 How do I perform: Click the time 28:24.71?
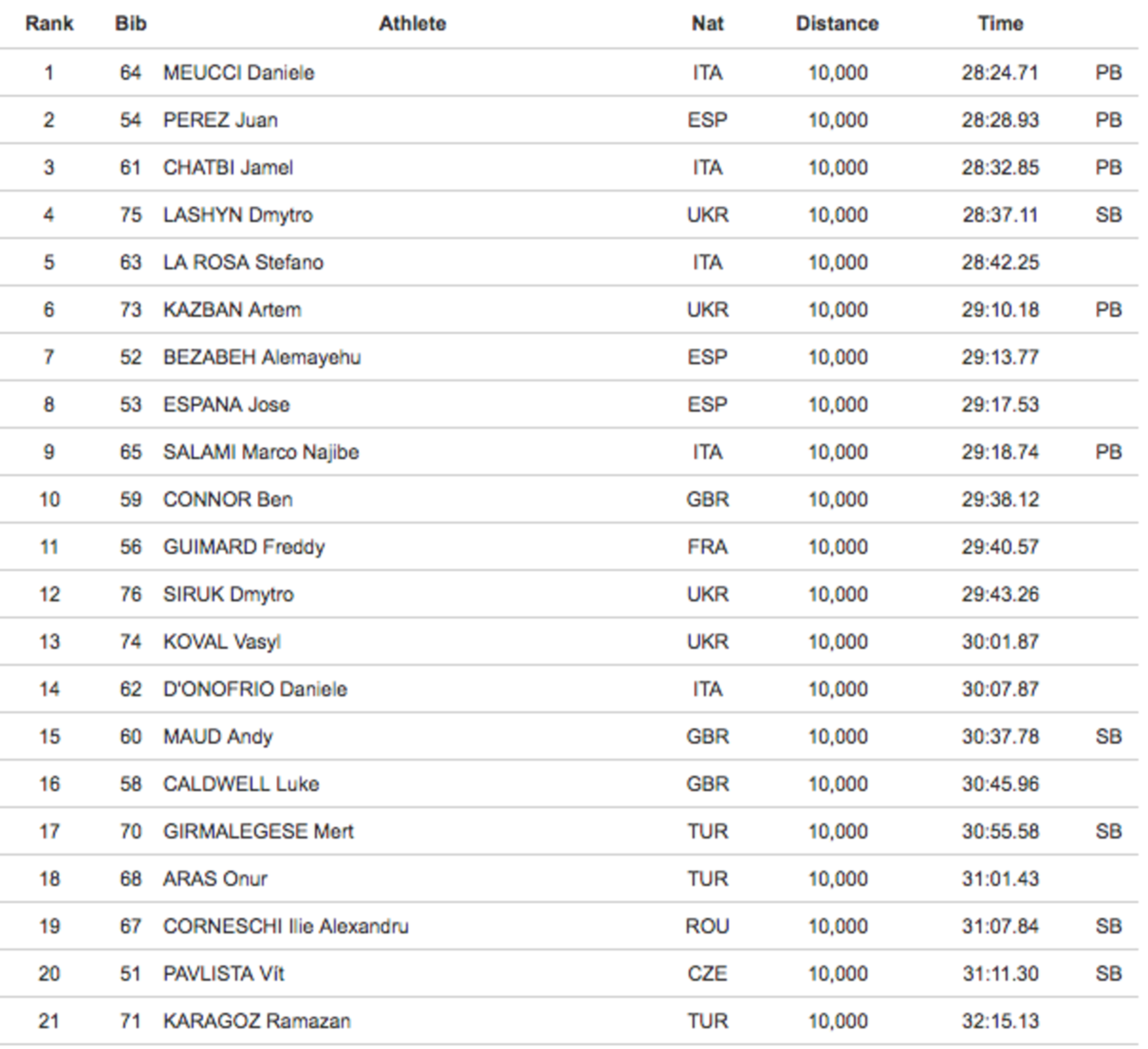(1000, 73)
